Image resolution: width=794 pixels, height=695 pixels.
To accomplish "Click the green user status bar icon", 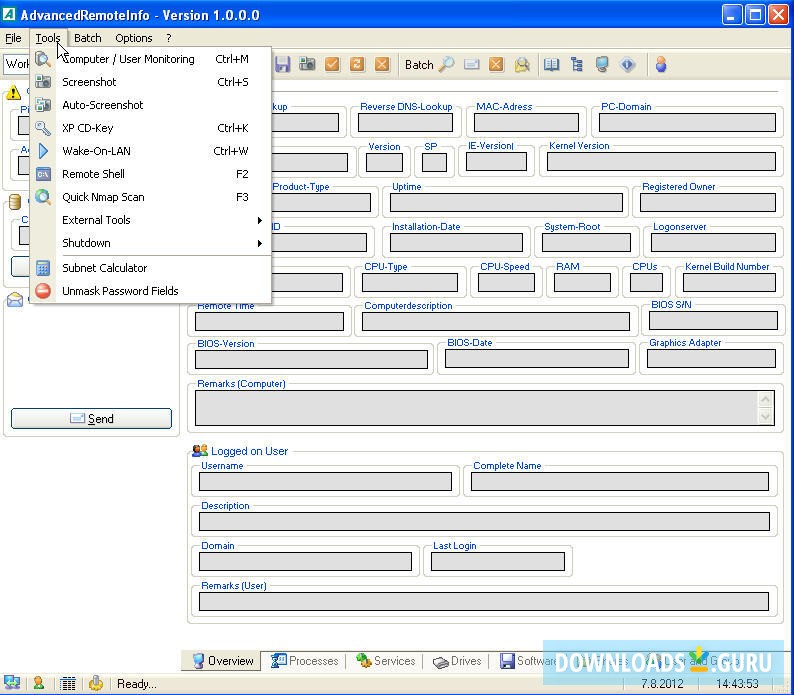I will (x=38, y=682).
